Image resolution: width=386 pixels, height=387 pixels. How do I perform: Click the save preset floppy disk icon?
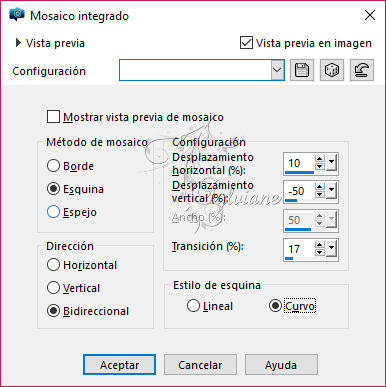(302, 70)
